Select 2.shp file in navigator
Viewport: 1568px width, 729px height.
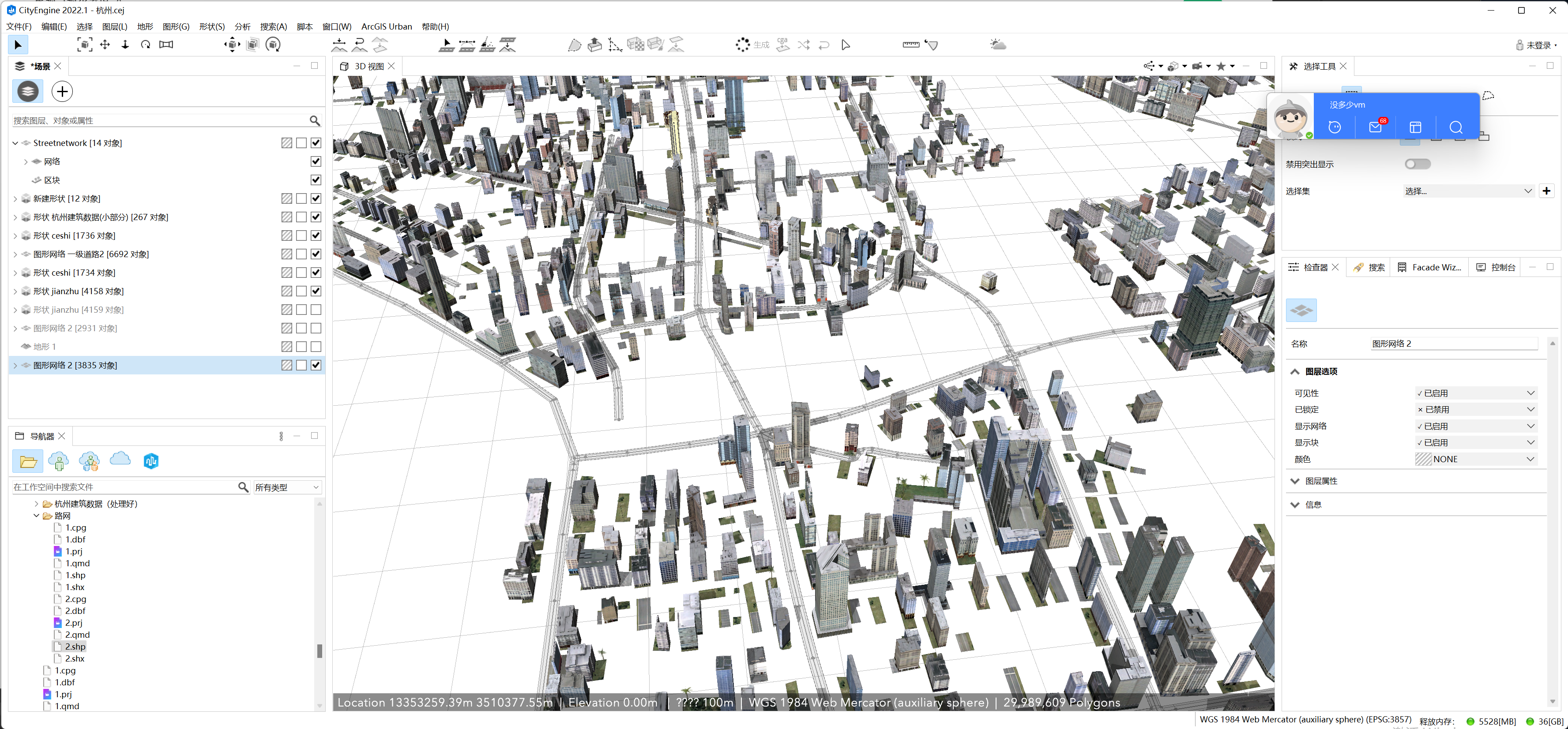pyautogui.click(x=75, y=646)
